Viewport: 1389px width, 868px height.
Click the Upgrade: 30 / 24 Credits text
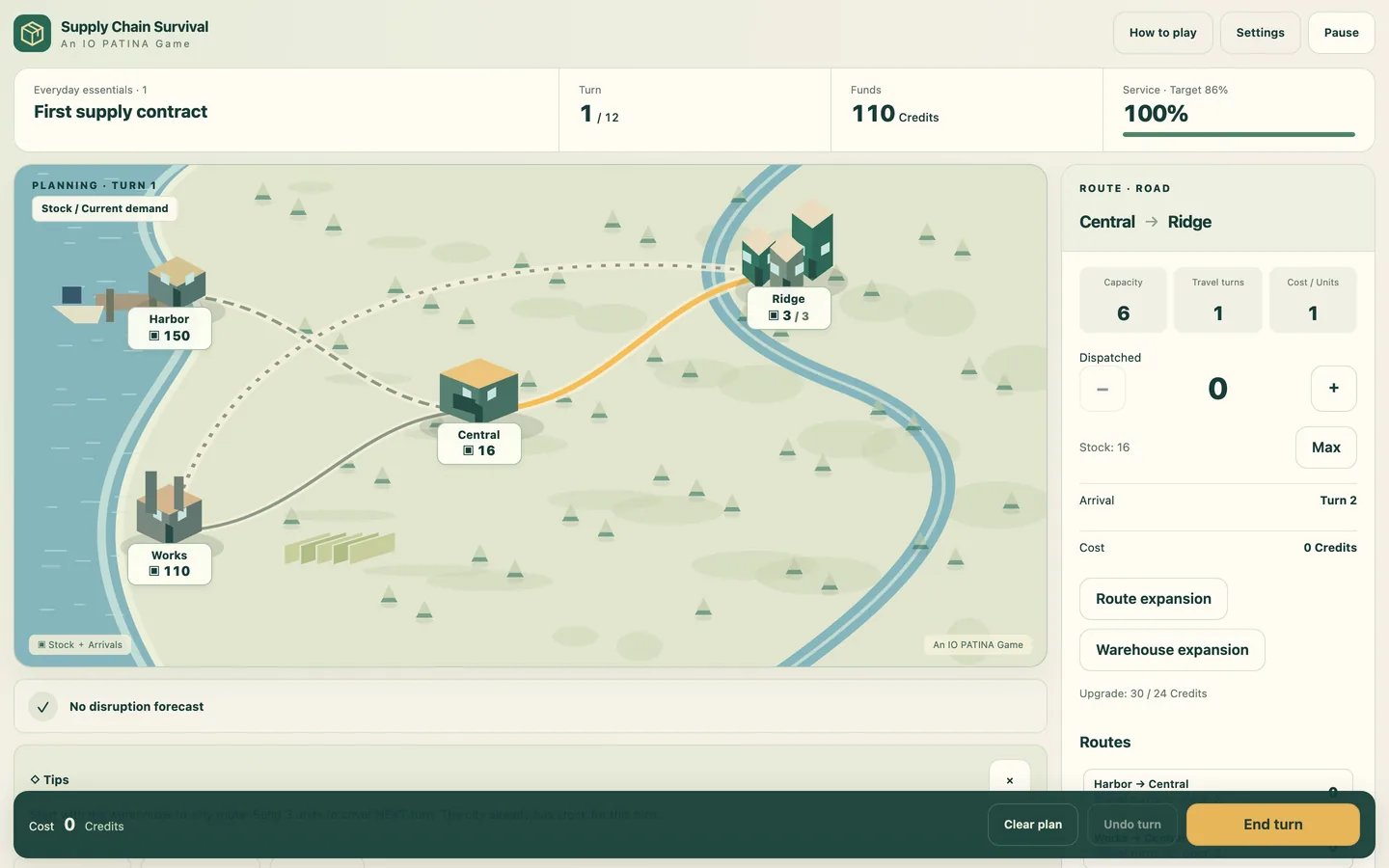coord(1143,693)
